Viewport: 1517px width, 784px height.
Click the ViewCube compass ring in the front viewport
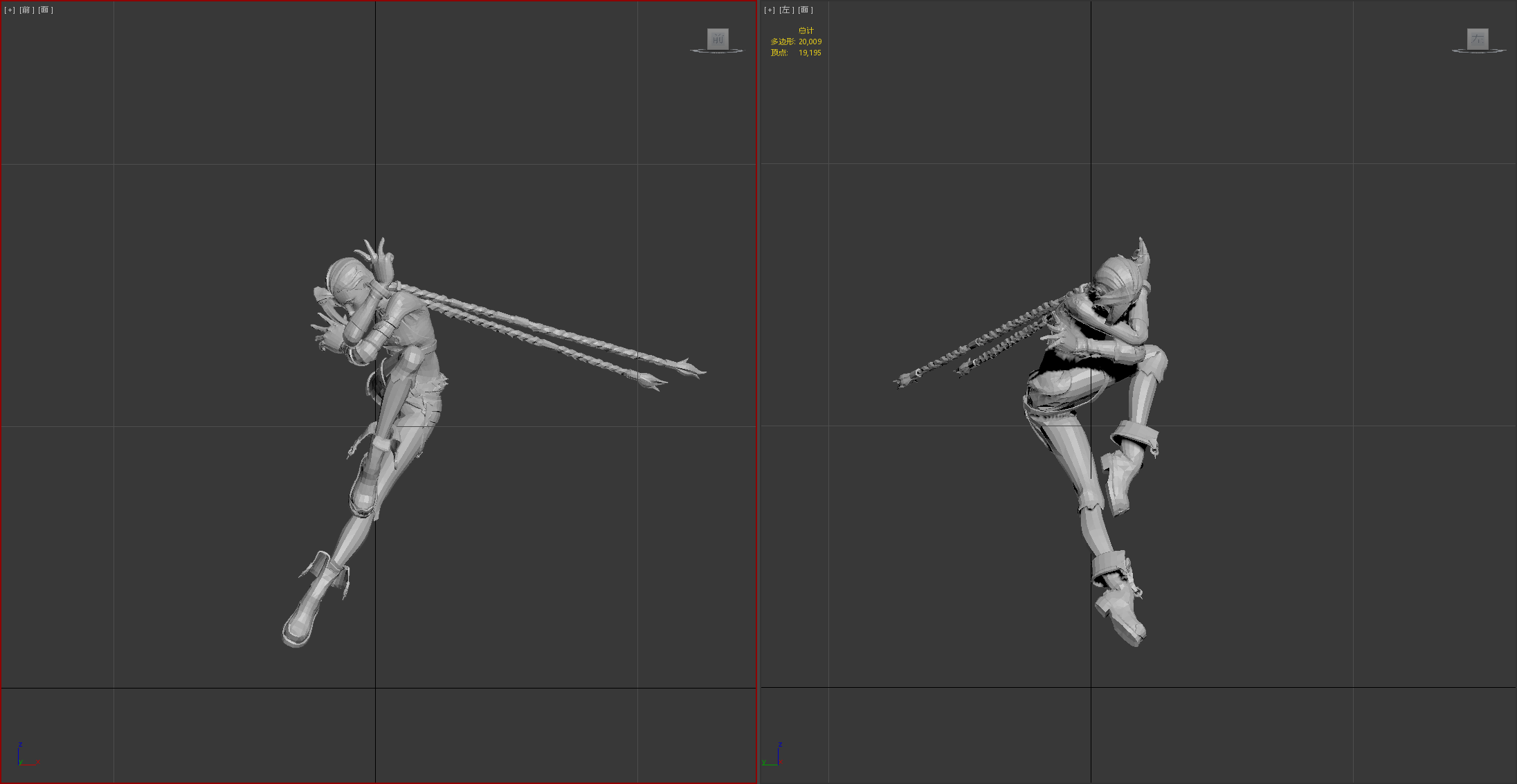click(x=716, y=51)
